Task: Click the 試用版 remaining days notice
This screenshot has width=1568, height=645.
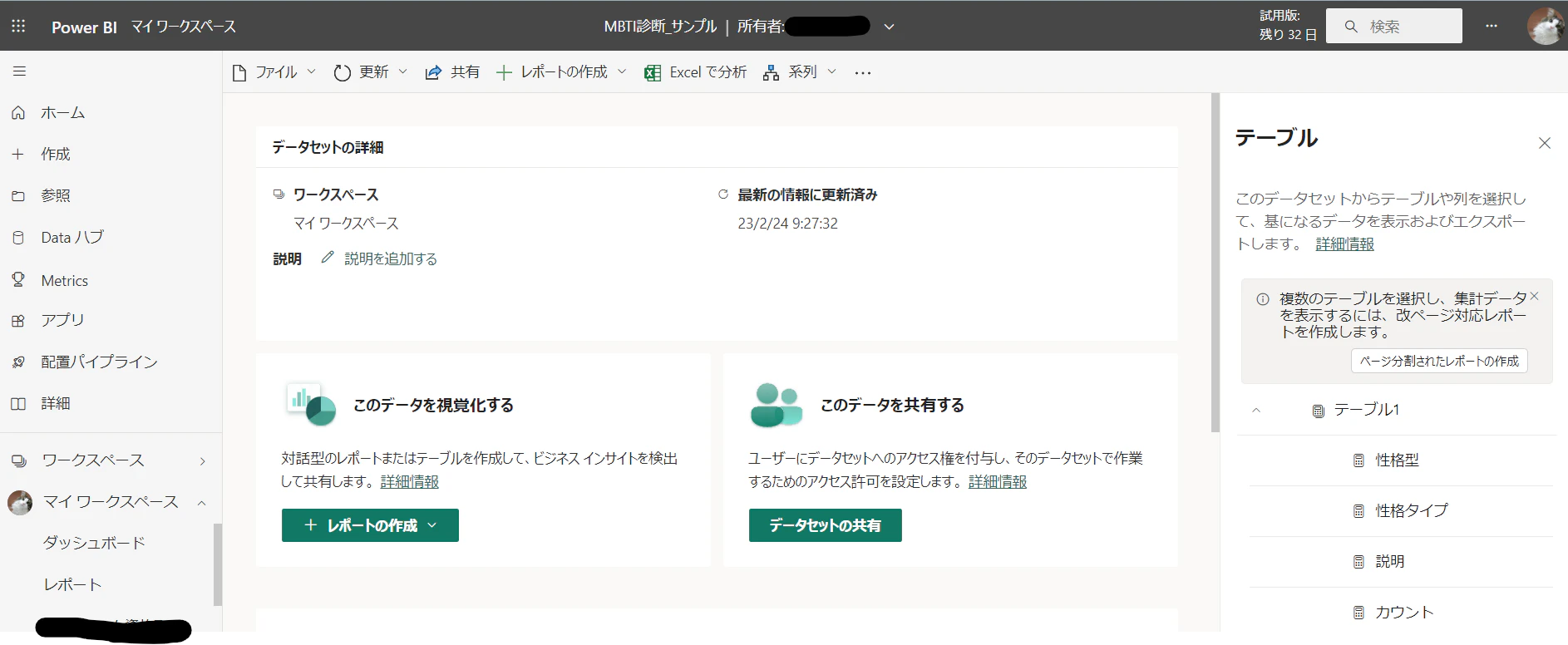Action: pos(1288,26)
